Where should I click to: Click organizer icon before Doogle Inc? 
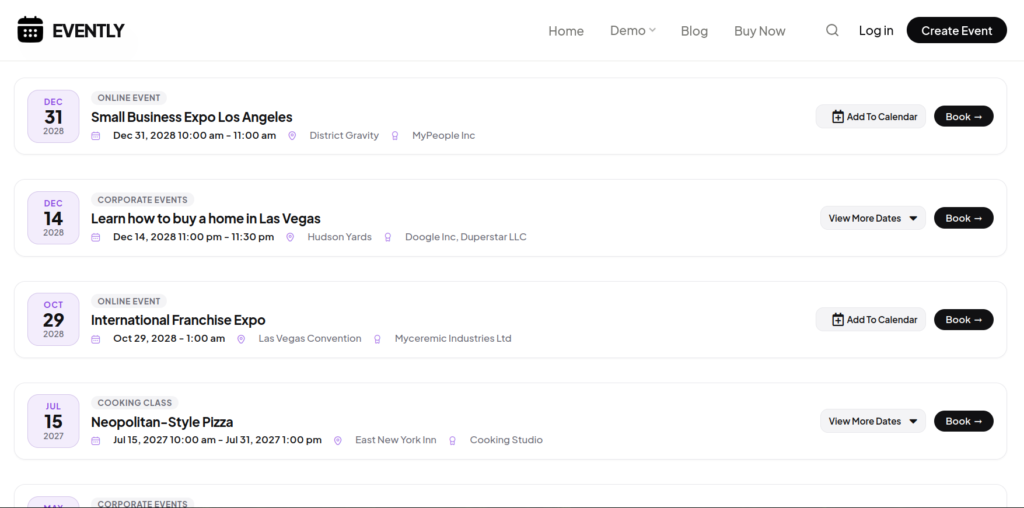click(387, 237)
